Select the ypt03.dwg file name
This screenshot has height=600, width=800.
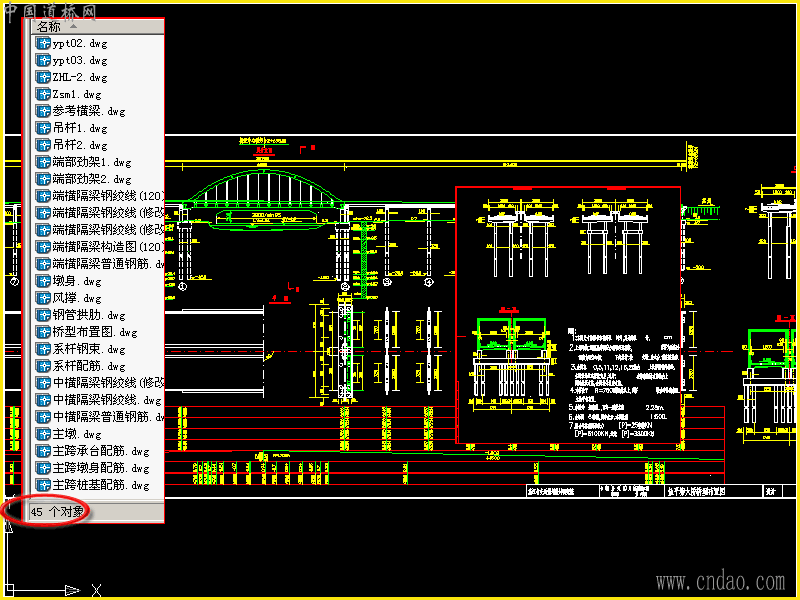[x=80, y=60]
